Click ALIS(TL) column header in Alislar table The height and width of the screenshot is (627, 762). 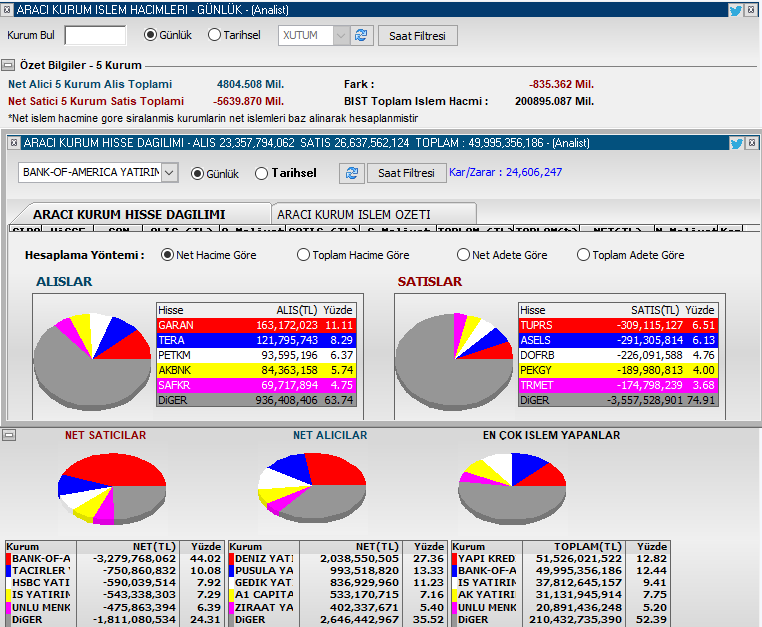coord(296,310)
